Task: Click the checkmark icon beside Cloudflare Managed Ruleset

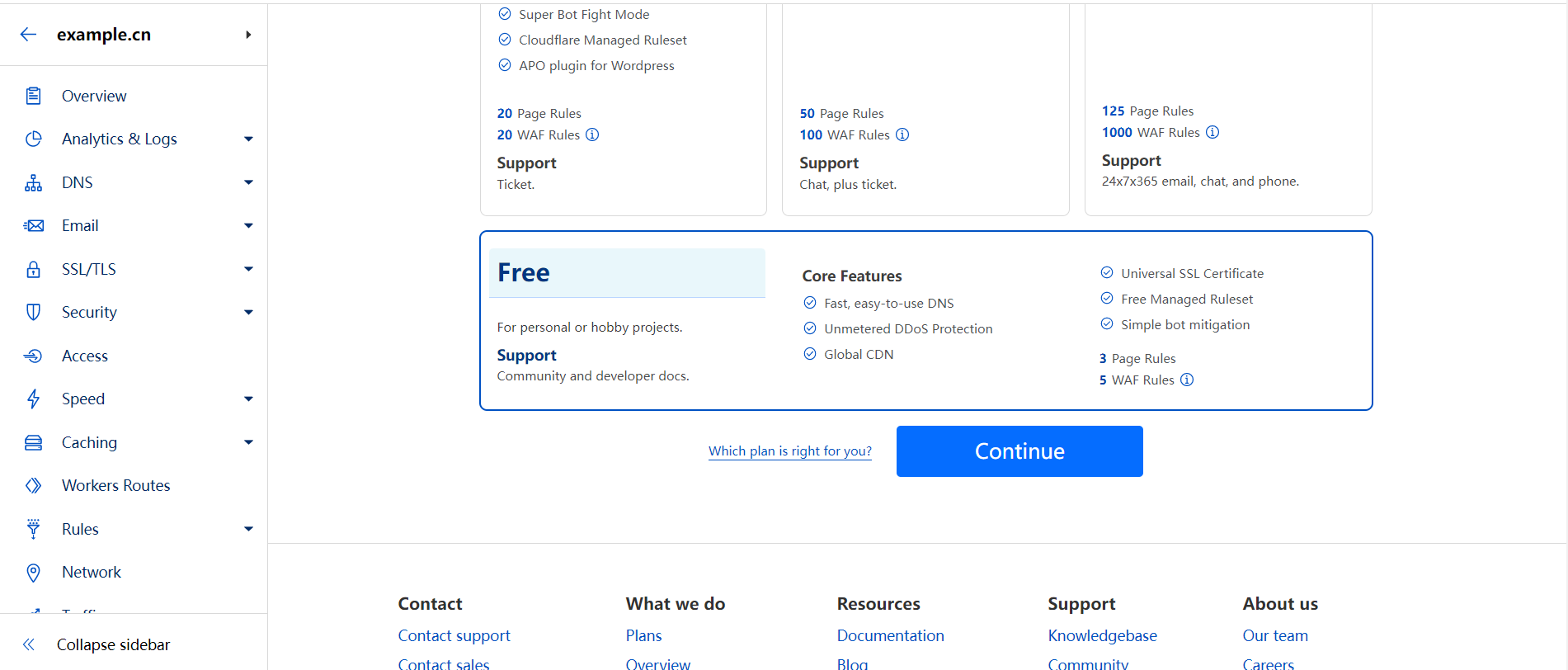Action: (x=505, y=40)
